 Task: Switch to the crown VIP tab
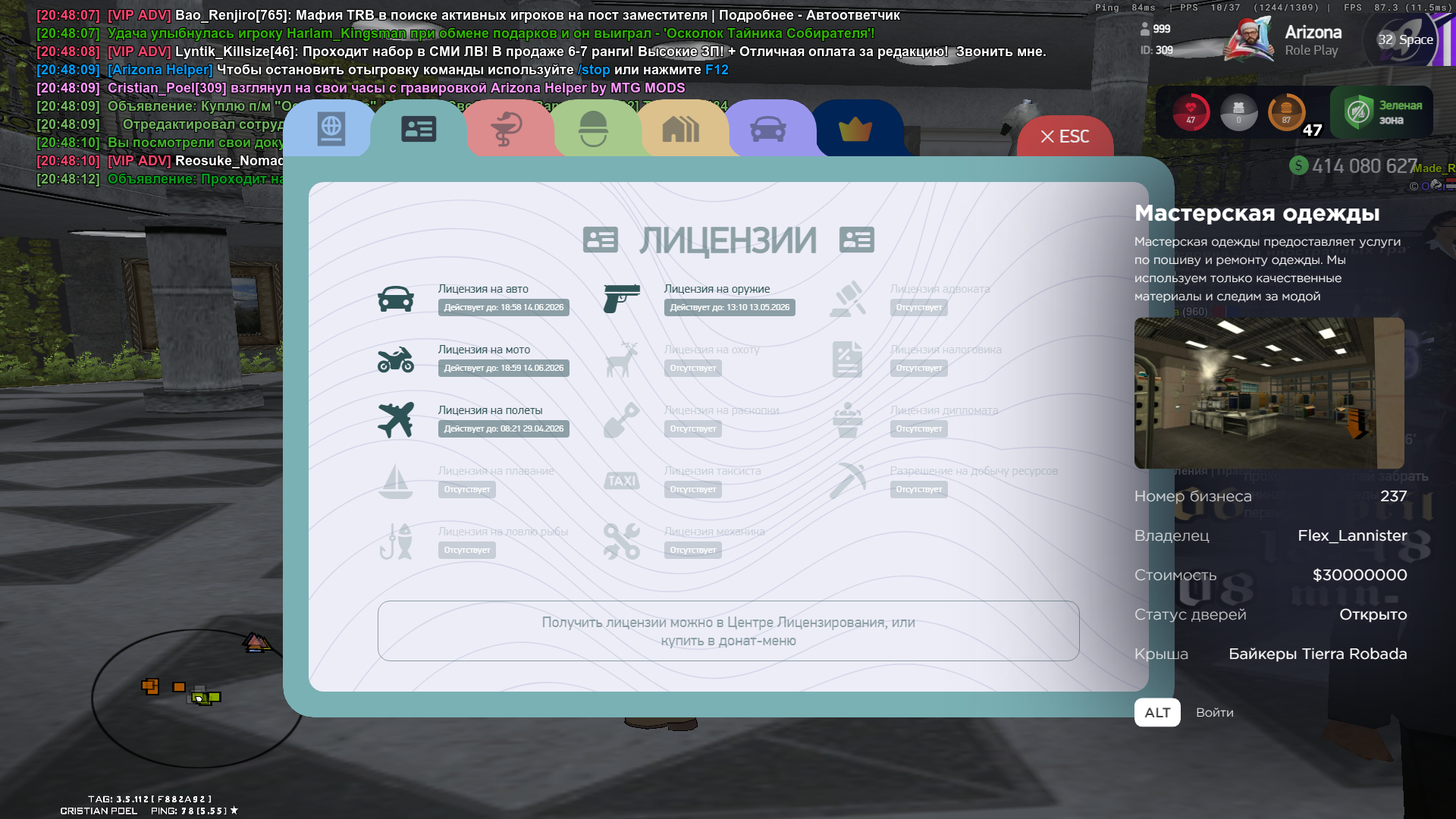pyautogui.click(x=855, y=130)
